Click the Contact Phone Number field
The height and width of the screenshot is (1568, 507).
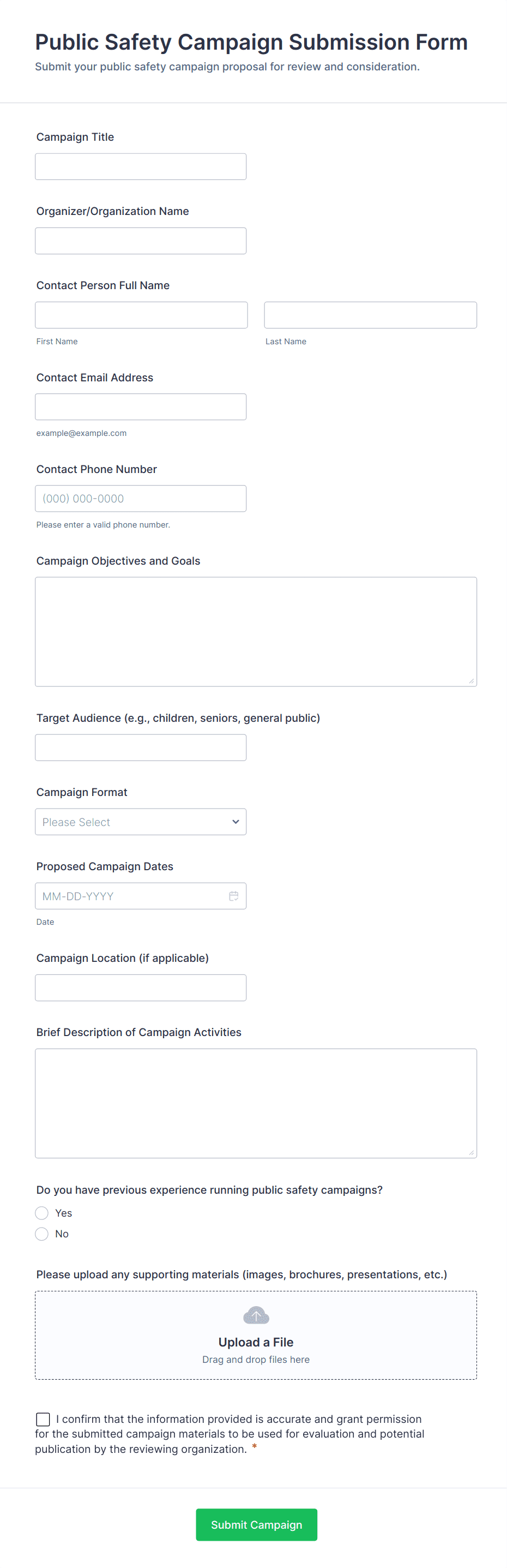141,499
